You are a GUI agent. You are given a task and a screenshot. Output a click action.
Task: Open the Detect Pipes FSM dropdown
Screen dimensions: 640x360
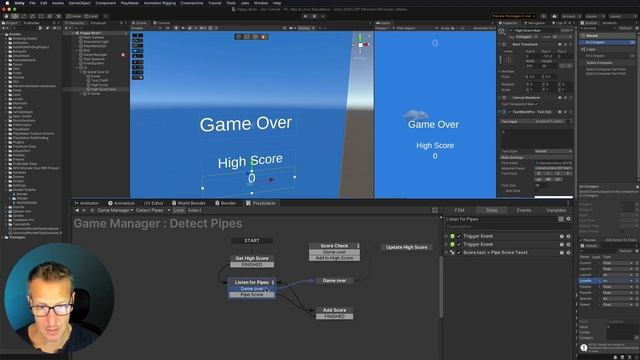tap(153, 210)
